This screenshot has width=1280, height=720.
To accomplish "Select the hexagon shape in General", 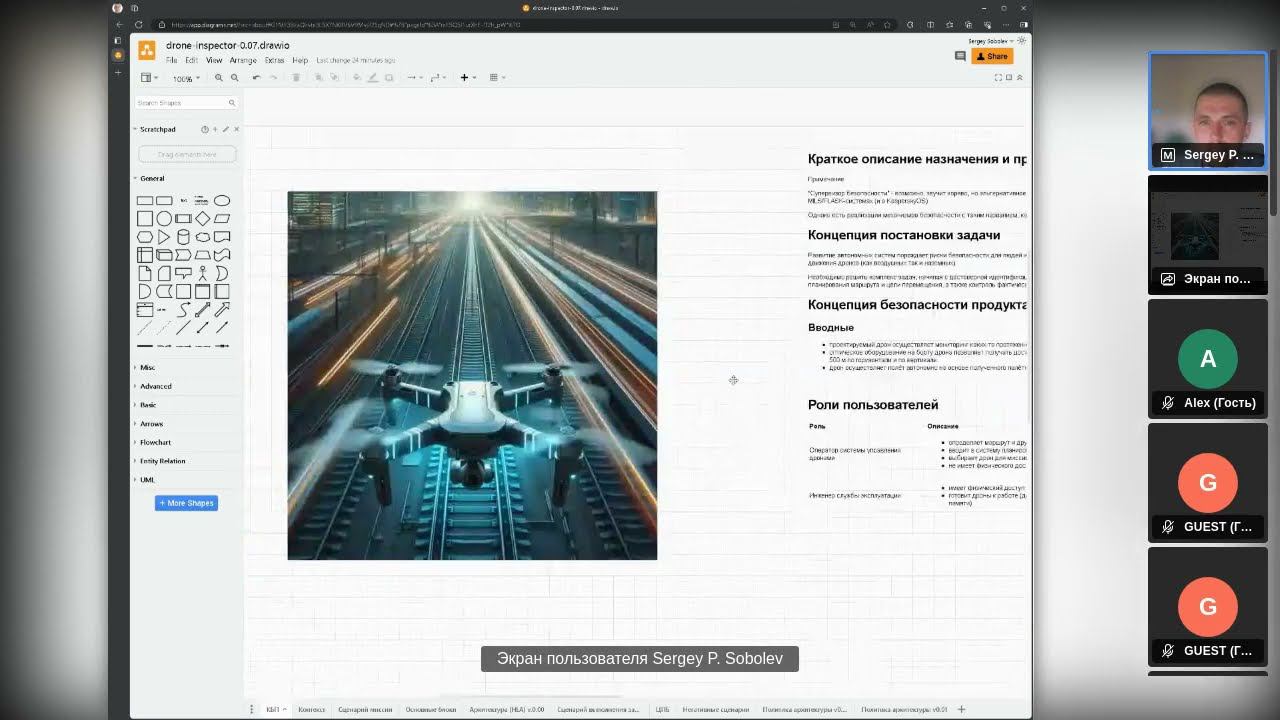I will click(145, 237).
